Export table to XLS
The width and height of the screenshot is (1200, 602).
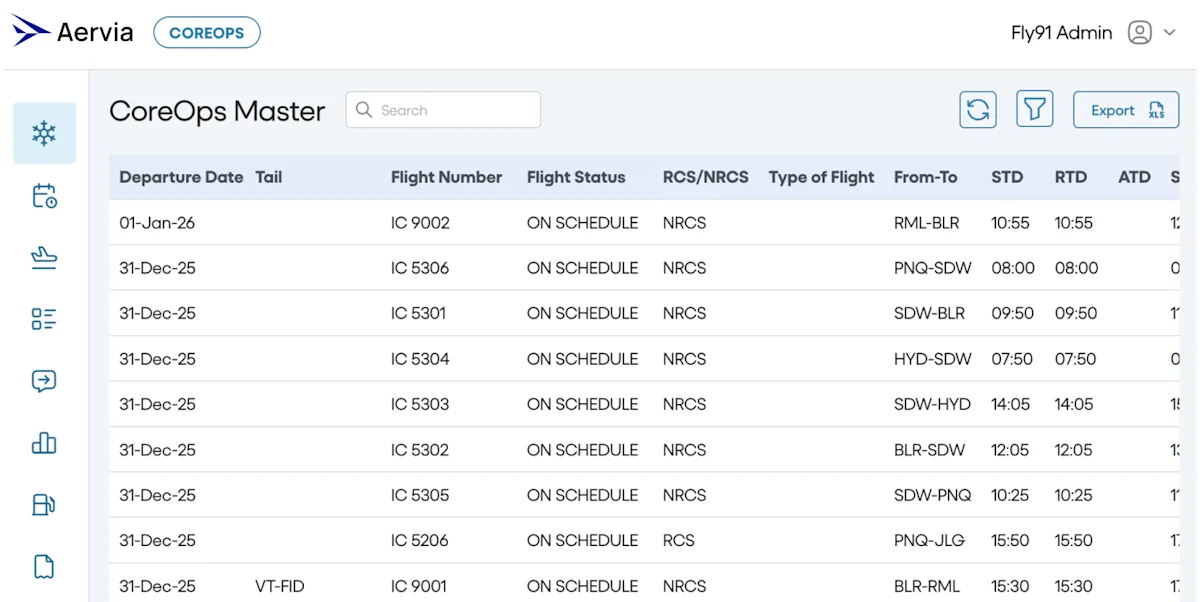[x=1126, y=110]
